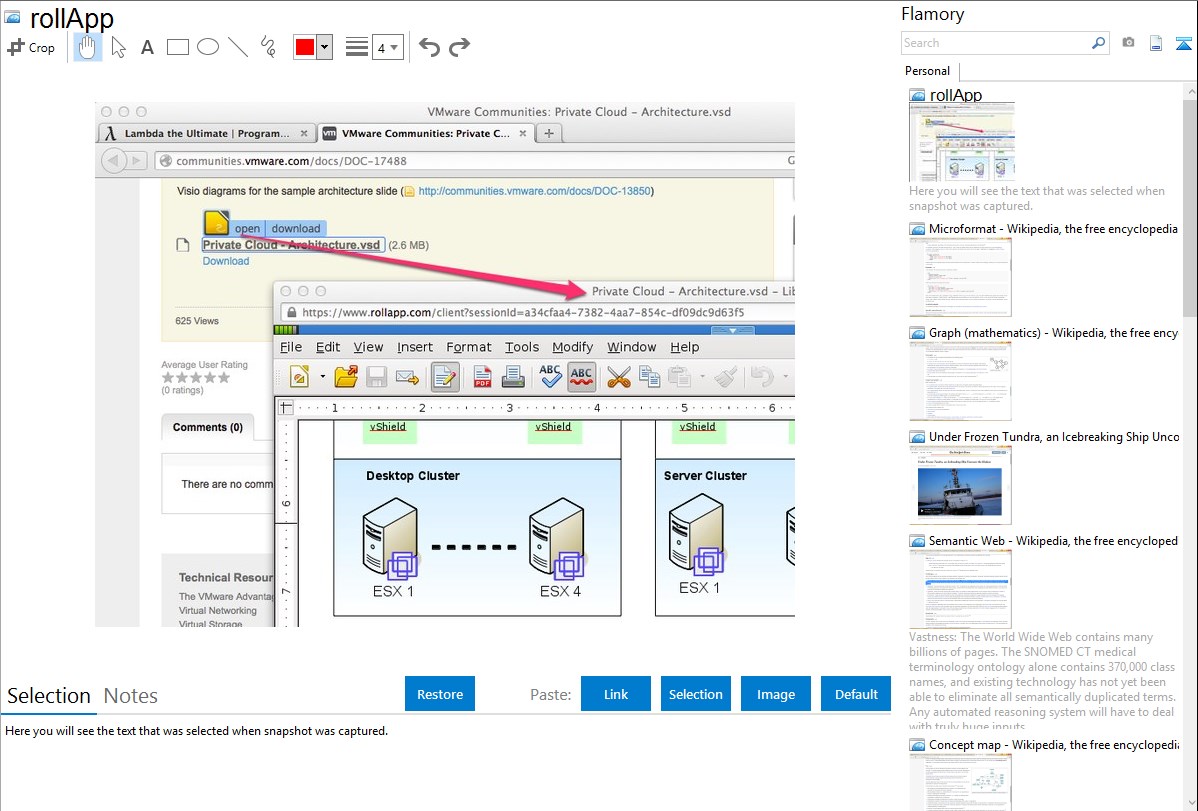Select the ellipse shape tool
Viewport: 1198px width, 811px height.
[208, 47]
